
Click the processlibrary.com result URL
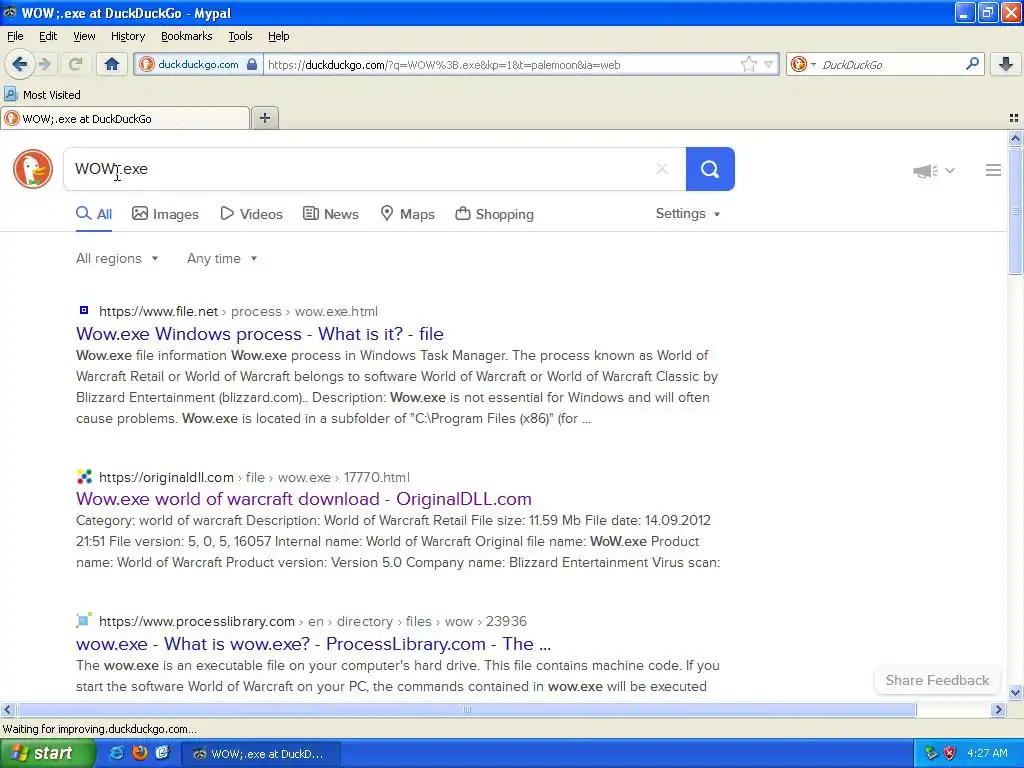click(x=313, y=621)
